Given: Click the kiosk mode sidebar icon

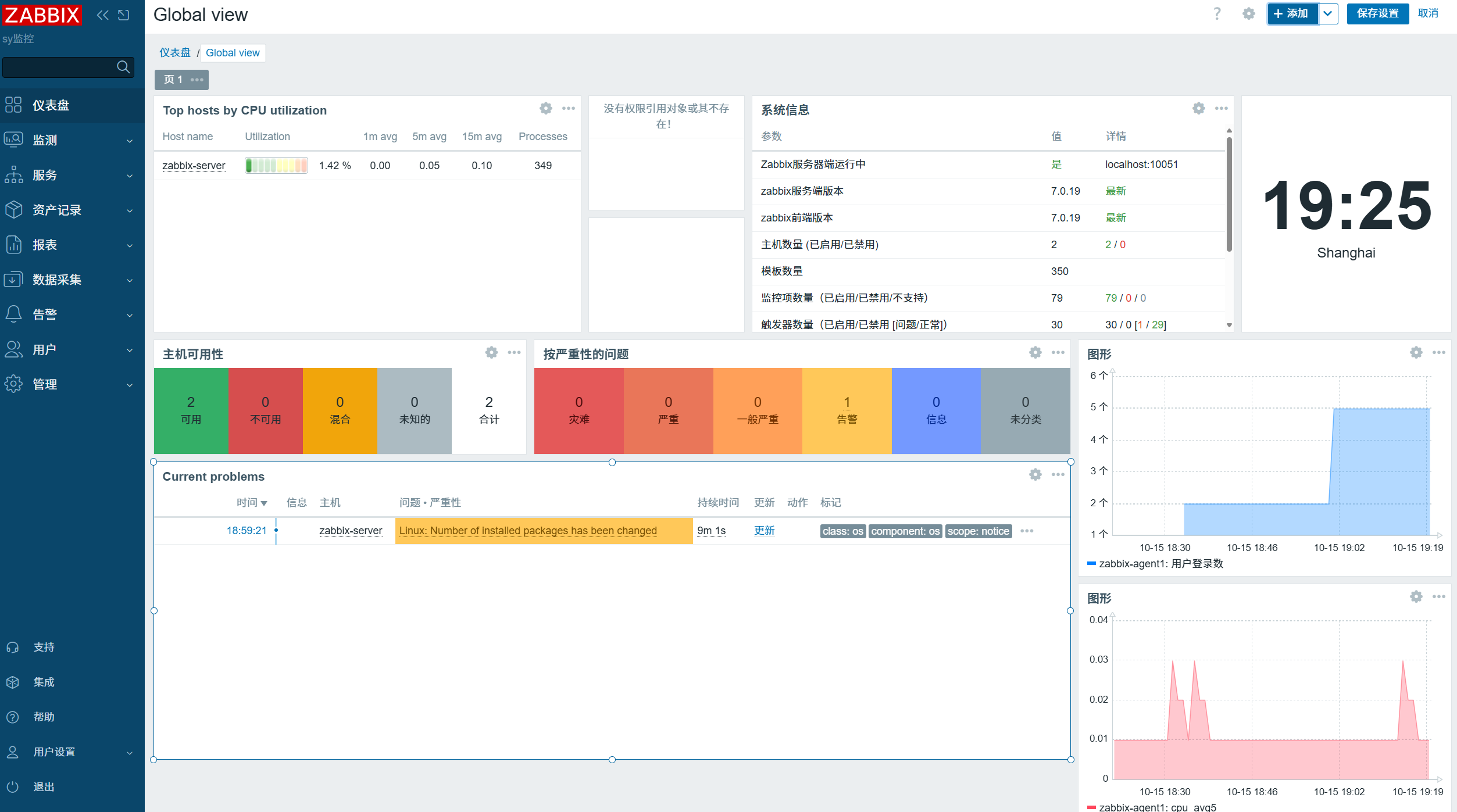Looking at the screenshot, I should 124,15.
